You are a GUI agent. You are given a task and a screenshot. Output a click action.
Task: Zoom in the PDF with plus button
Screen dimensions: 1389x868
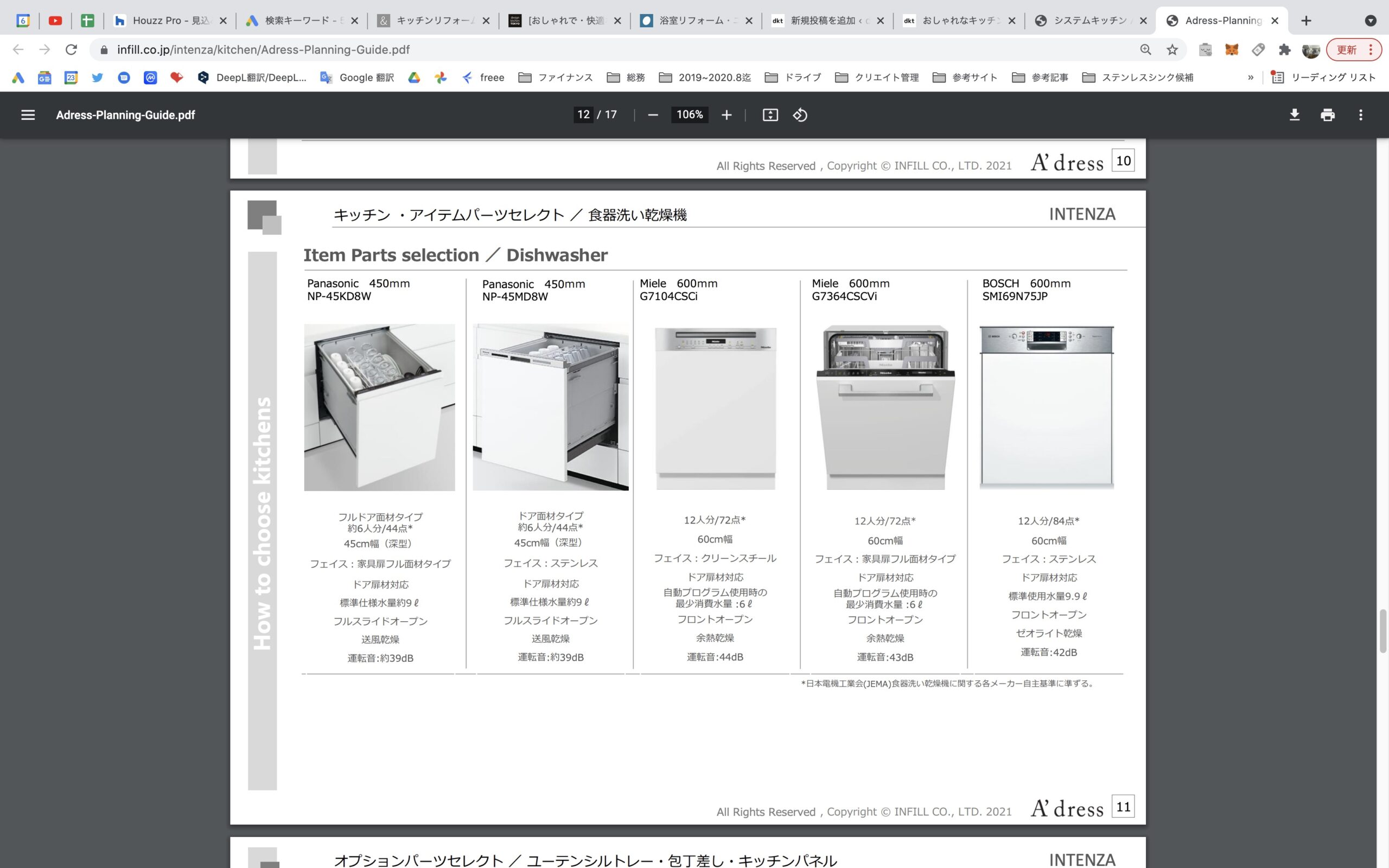(x=727, y=115)
